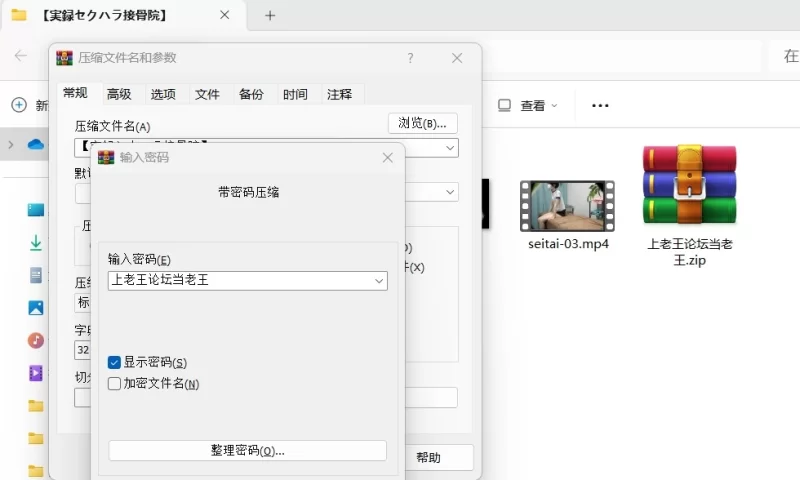Enable the 加密文件名(N) checkbox
This screenshot has height=480, width=800.
pos(114,384)
